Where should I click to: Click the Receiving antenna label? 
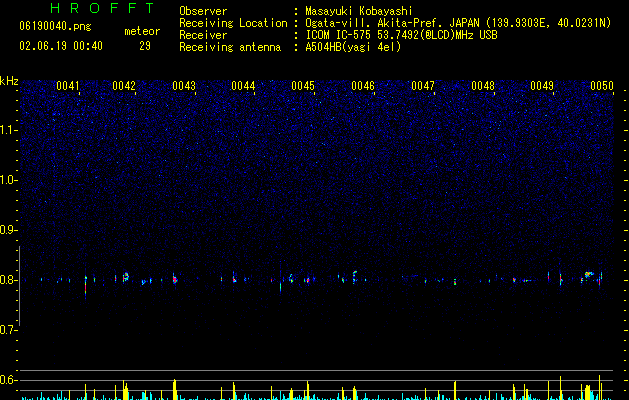pos(230,47)
